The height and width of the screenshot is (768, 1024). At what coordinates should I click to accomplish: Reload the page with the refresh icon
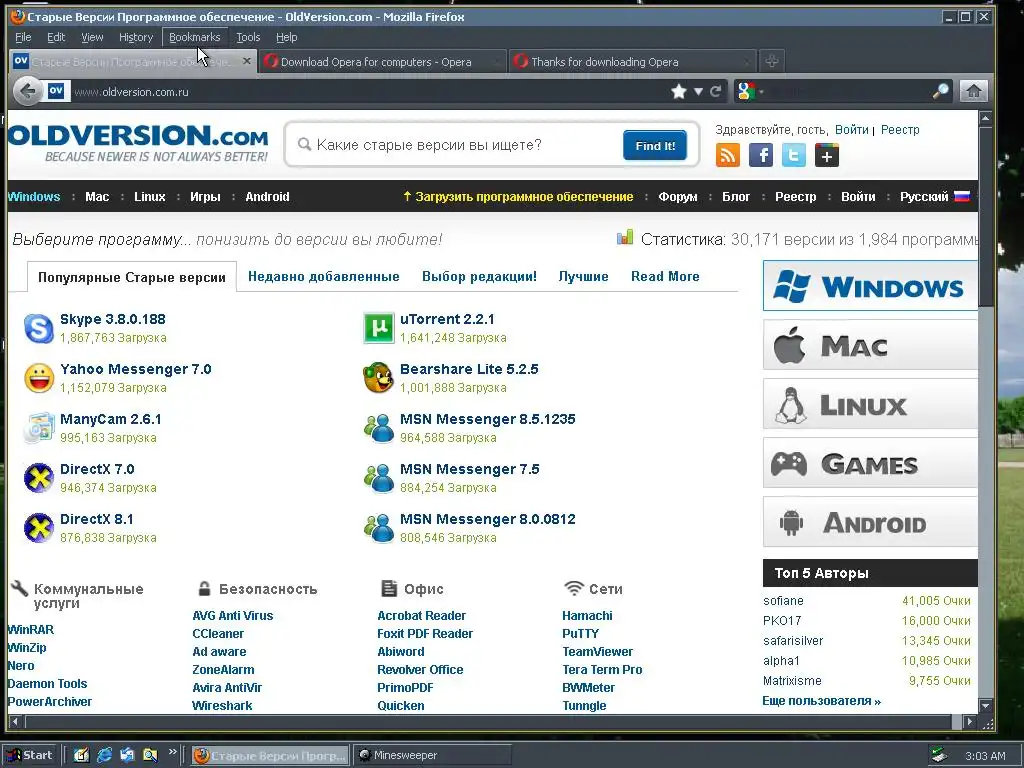tap(716, 91)
